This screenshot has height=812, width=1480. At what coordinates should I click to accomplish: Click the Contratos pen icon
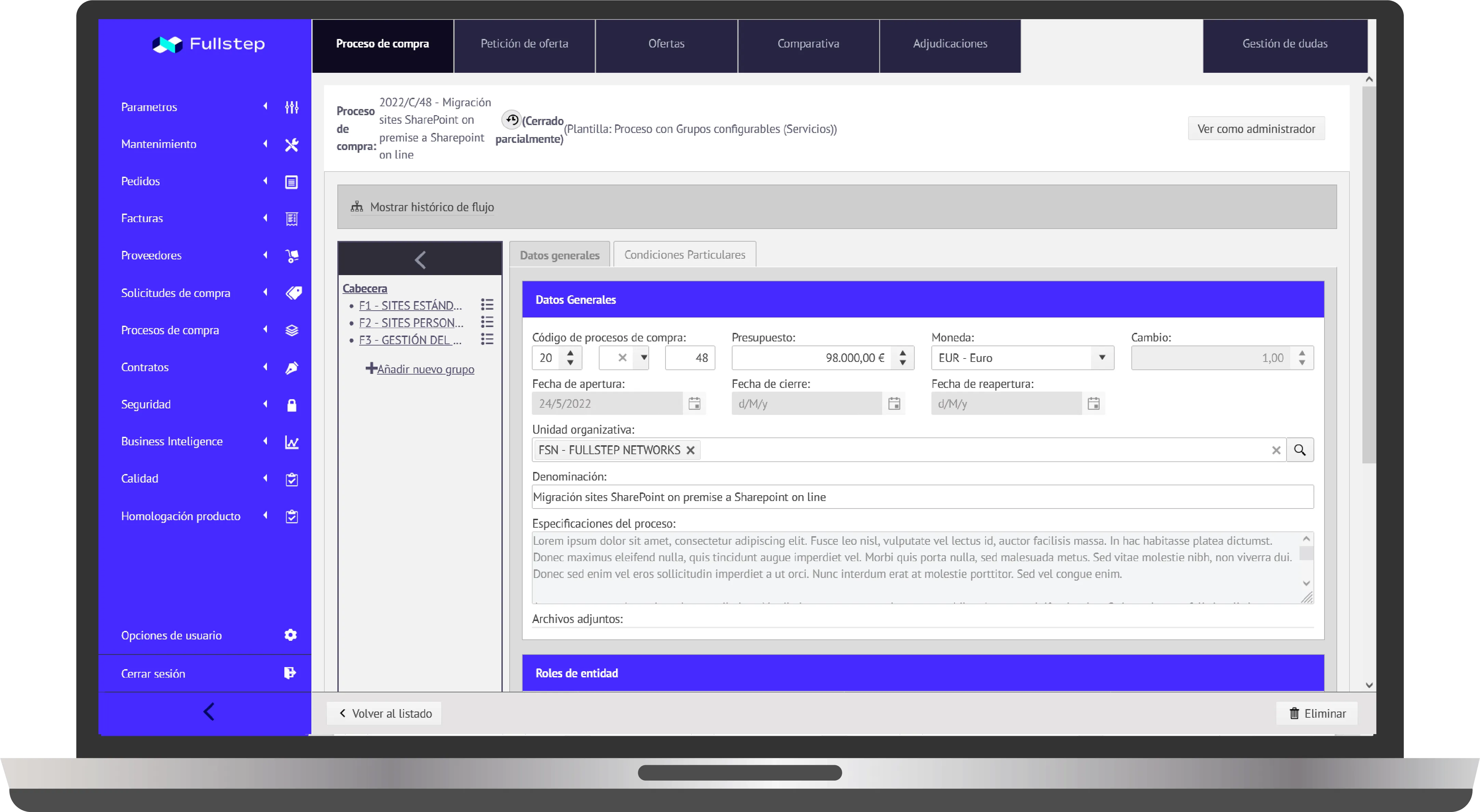[291, 367]
